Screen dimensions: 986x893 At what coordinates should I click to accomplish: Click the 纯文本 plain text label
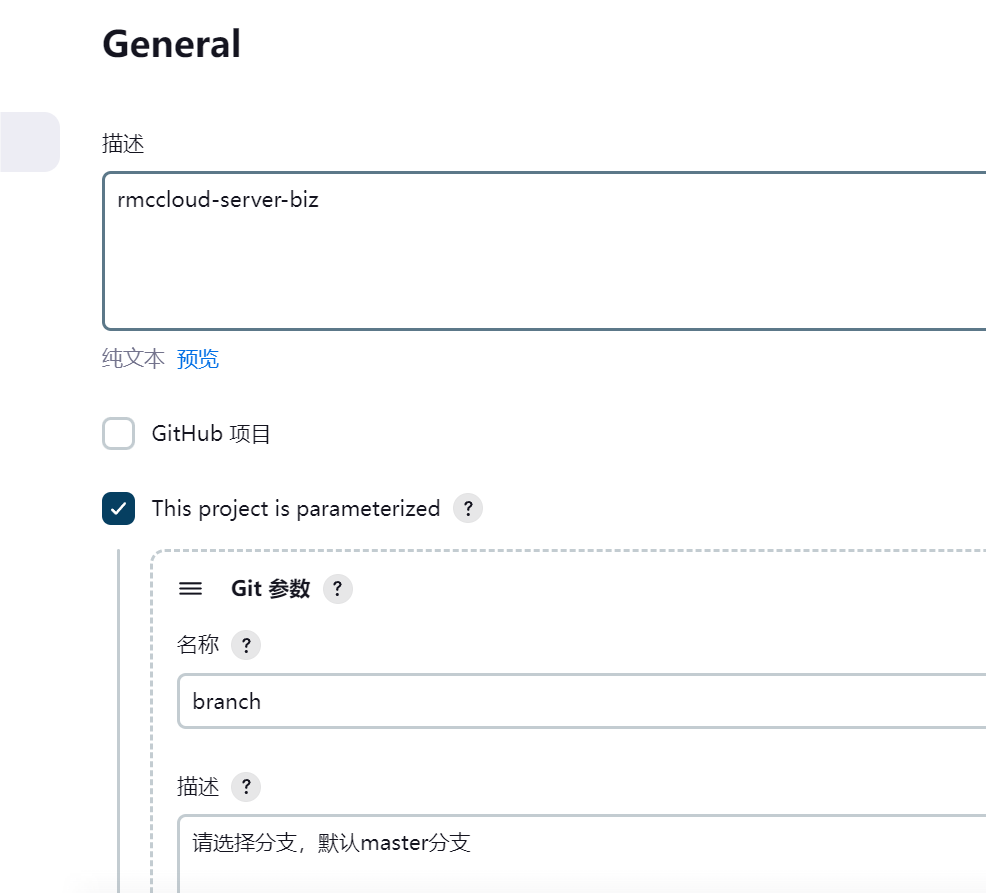click(x=133, y=358)
